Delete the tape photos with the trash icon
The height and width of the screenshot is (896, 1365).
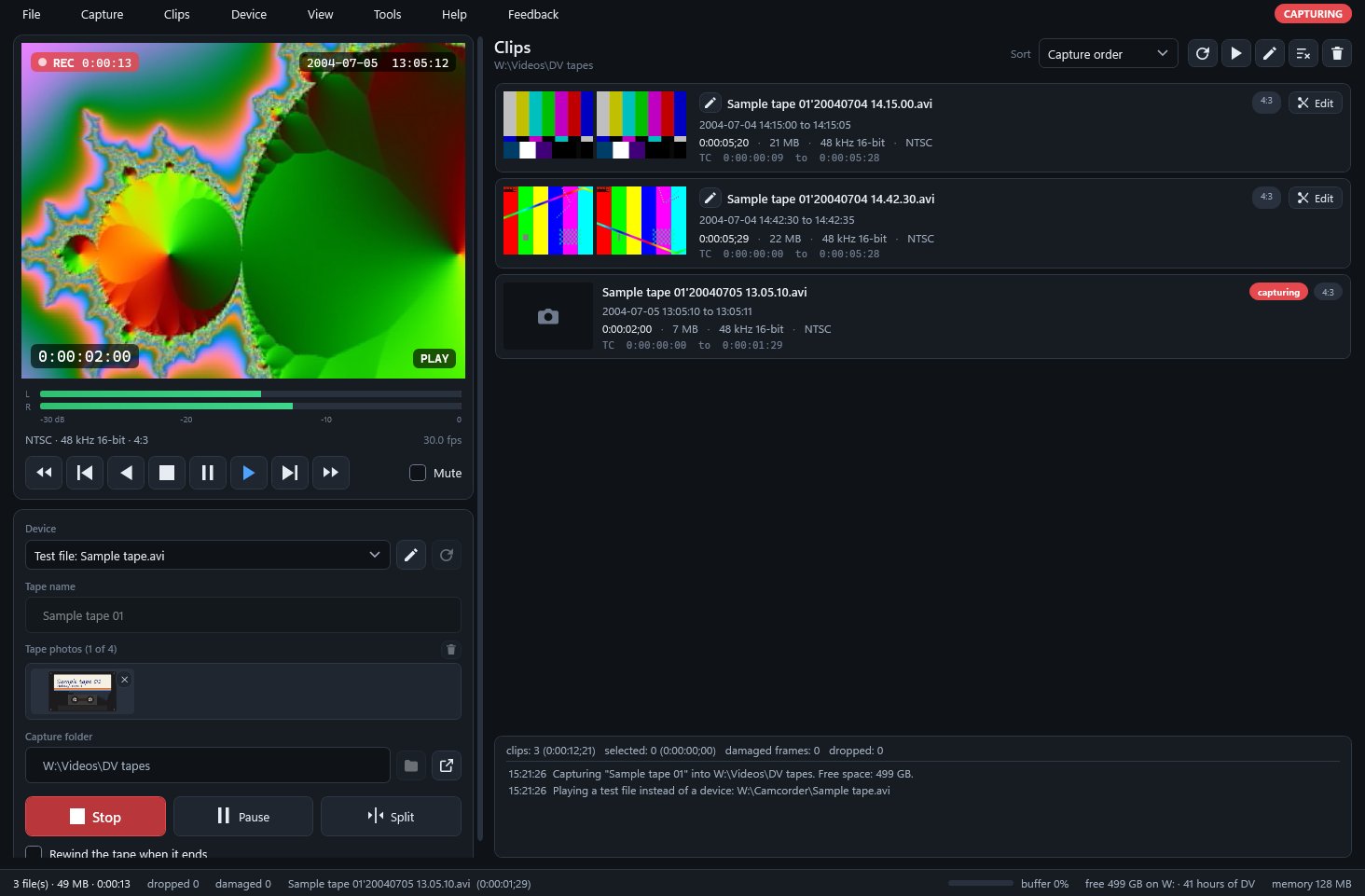click(x=451, y=649)
